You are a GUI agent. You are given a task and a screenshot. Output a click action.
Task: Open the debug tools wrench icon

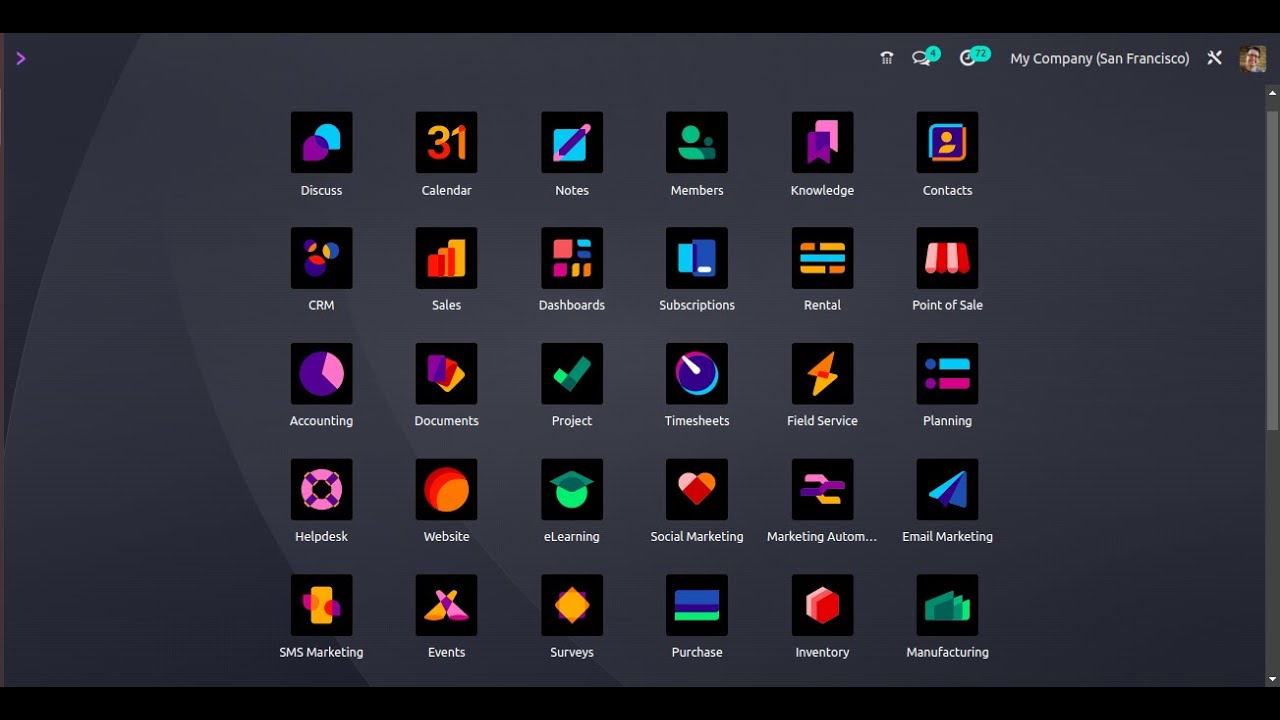pos(1214,59)
